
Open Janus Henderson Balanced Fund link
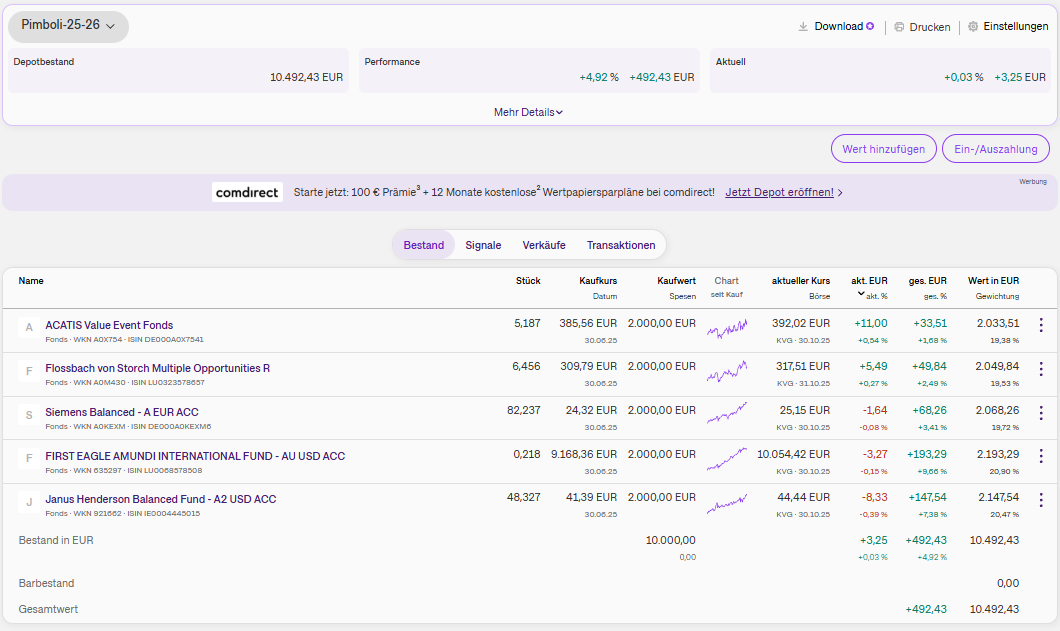click(x=160, y=499)
